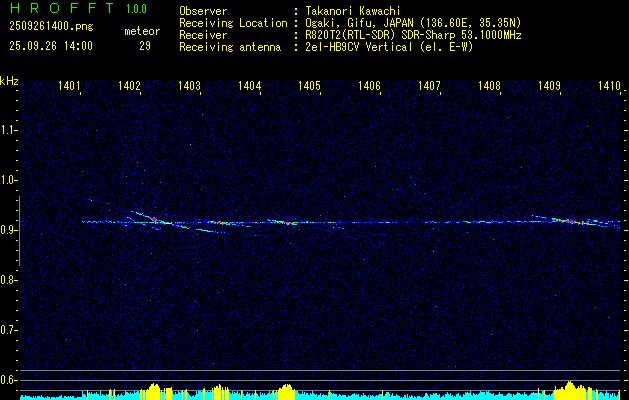The image size is (629, 400).
Task: Click the Observer label
Action: [203, 11]
